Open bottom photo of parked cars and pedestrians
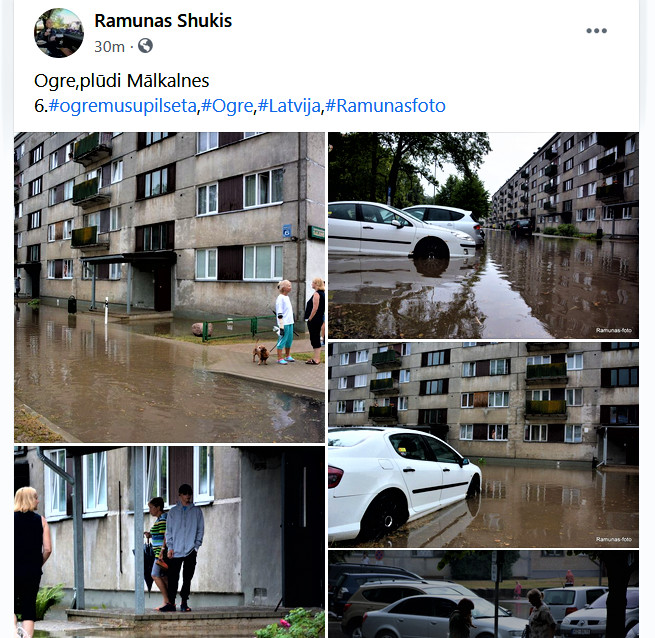This screenshot has height=638, width=655. (x=483, y=594)
